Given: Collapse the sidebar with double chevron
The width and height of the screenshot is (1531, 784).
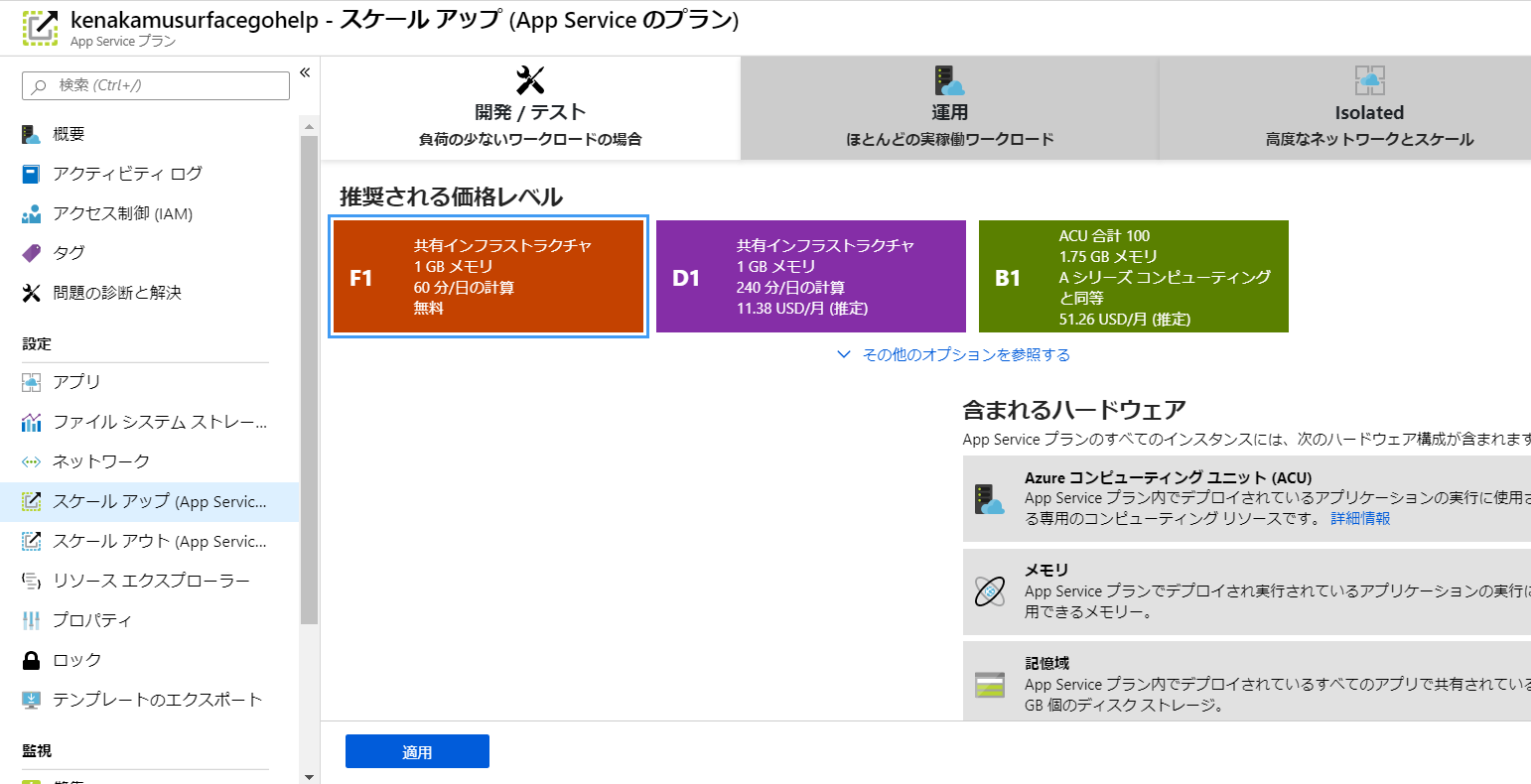Looking at the screenshot, I should pyautogui.click(x=305, y=72).
